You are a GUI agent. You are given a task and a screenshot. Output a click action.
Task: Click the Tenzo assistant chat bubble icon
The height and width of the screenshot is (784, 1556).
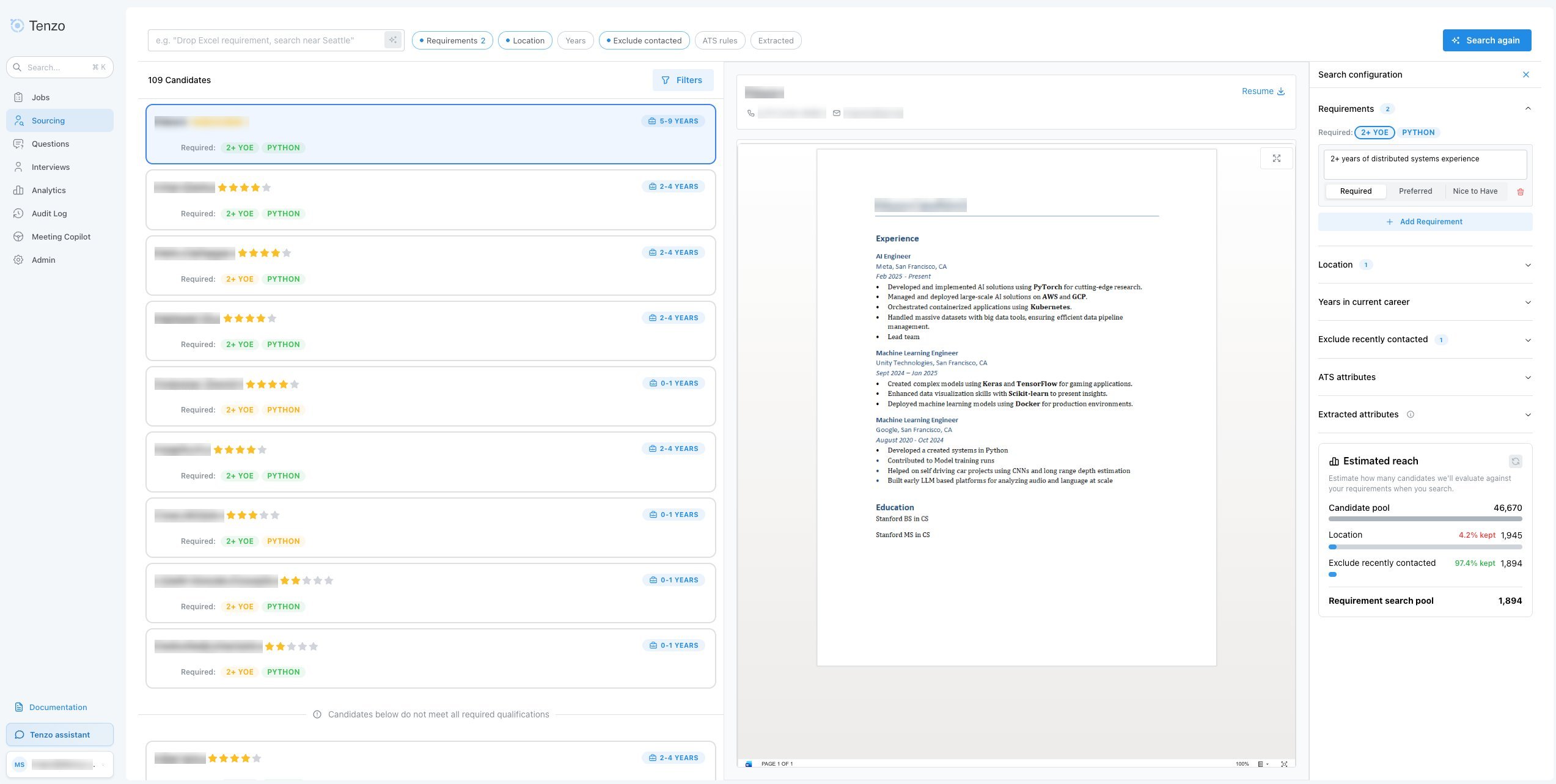[x=20, y=735]
